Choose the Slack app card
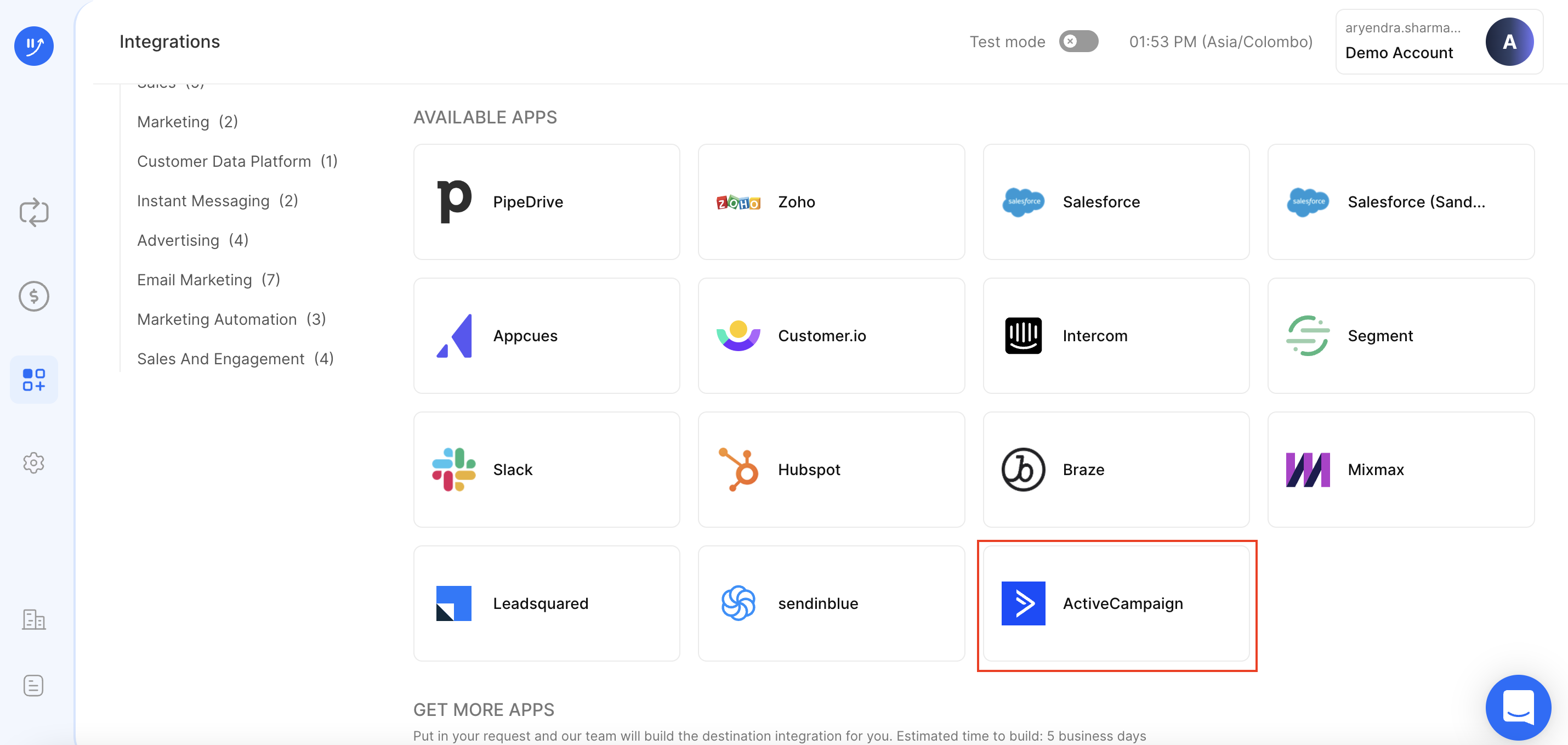The image size is (1568, 745). [546, 469]
